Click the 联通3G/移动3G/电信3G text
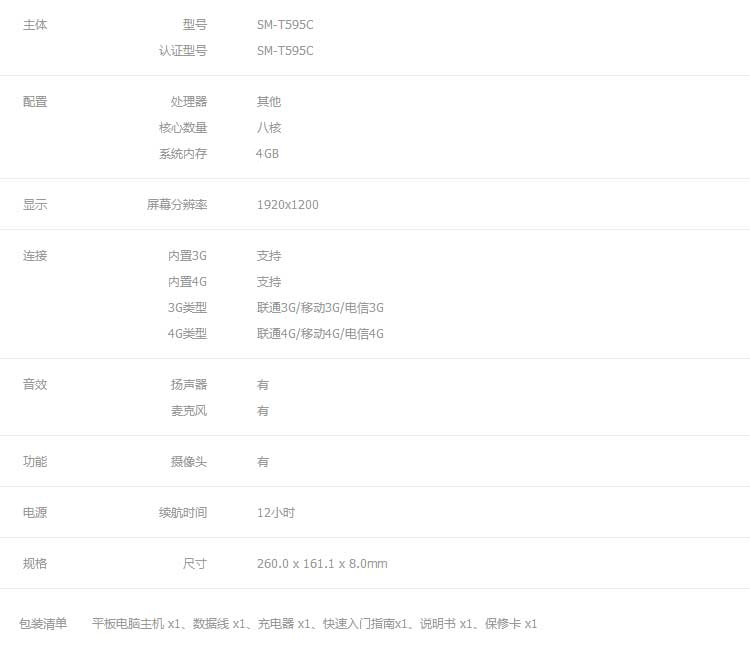Viewport: 750px width, 653px height. click(x=320, y=308)
